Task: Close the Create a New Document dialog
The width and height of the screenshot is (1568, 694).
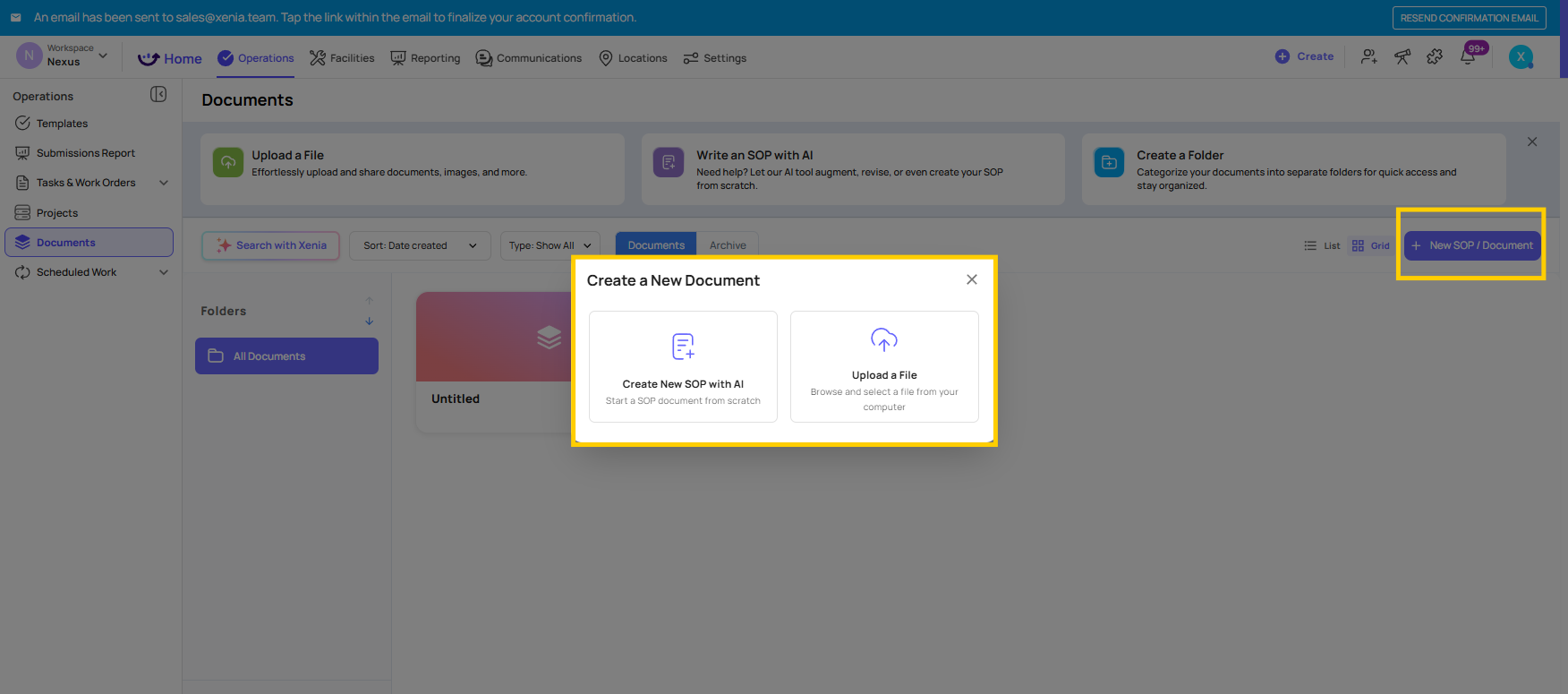Action: (972, 279)
